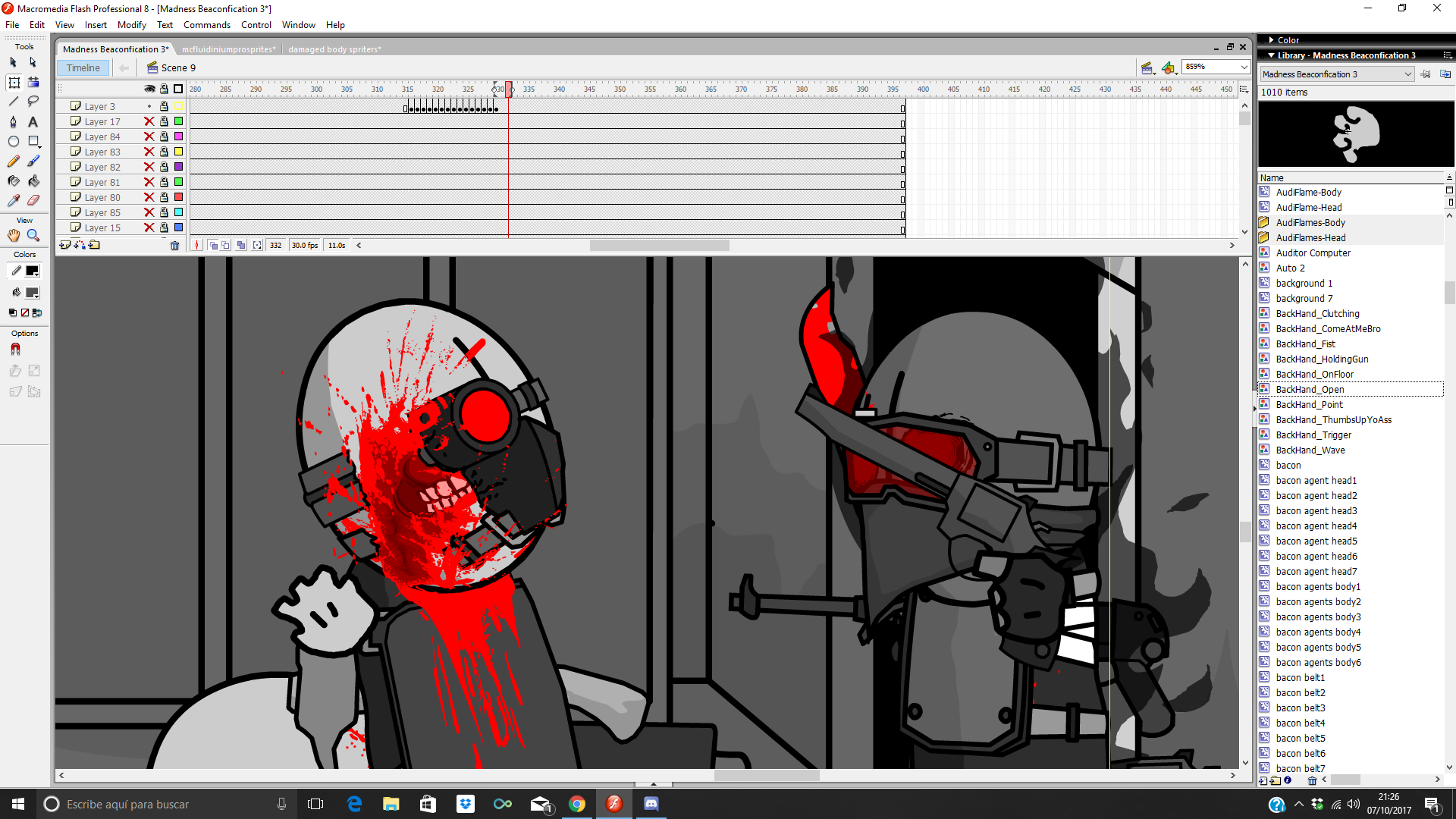The width and height of the screenshot is (1456, 819).
Task: Unlock Layer 82 via its padlock
Action: tap(164, 167)
